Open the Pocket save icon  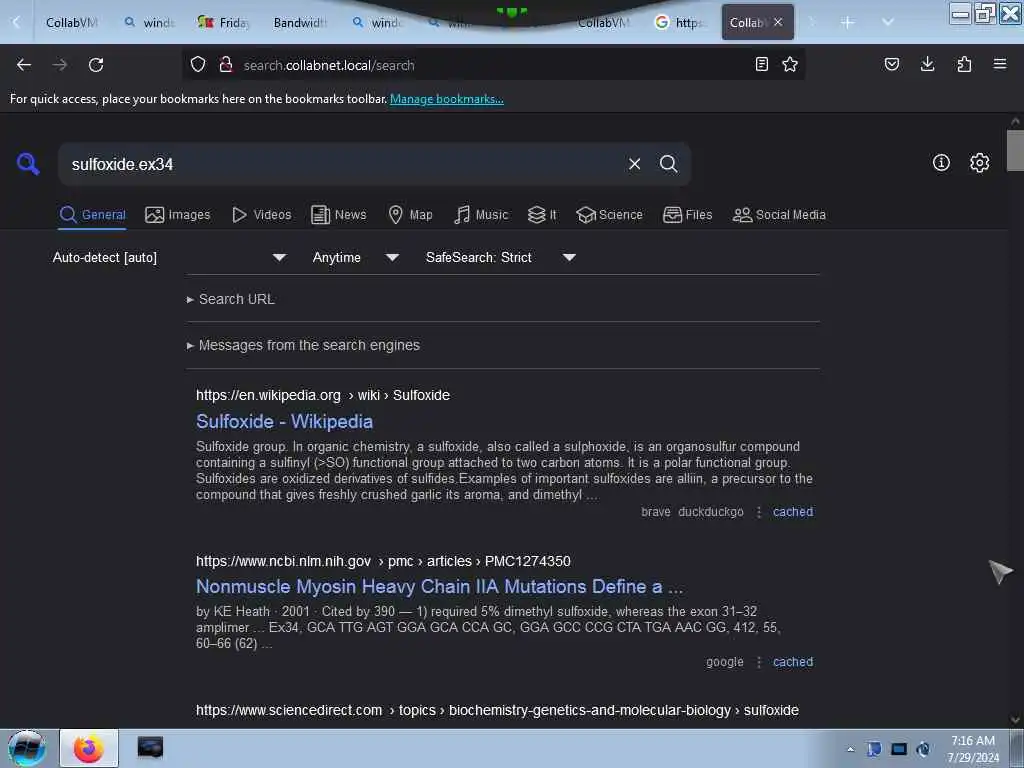coord(891,64)
